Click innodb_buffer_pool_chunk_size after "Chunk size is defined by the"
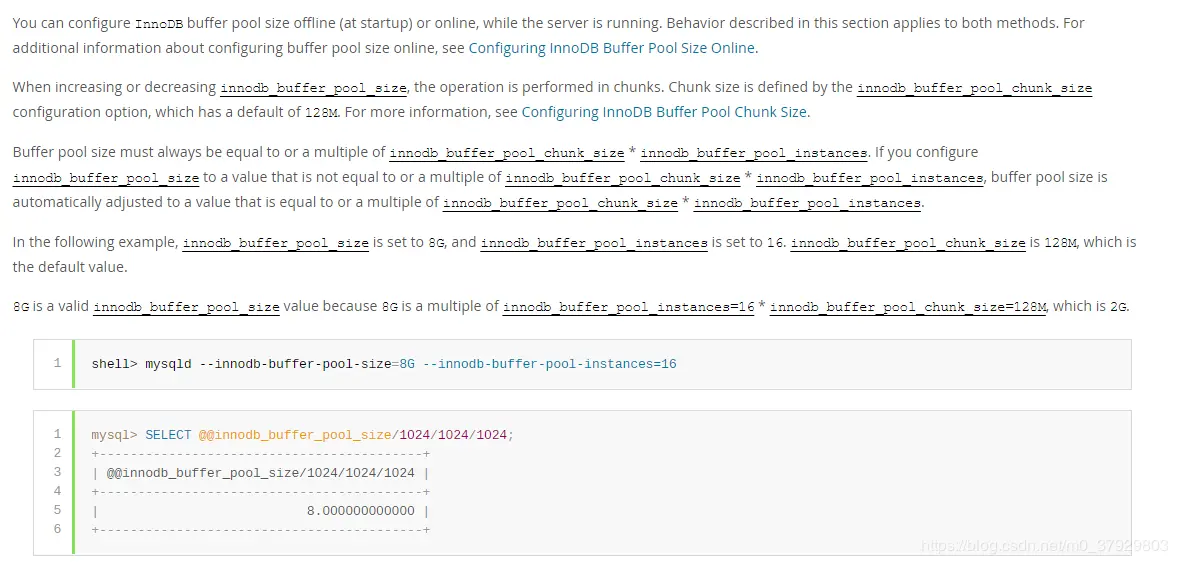This screenshot has width=1178, height=564. click(974, 88)
